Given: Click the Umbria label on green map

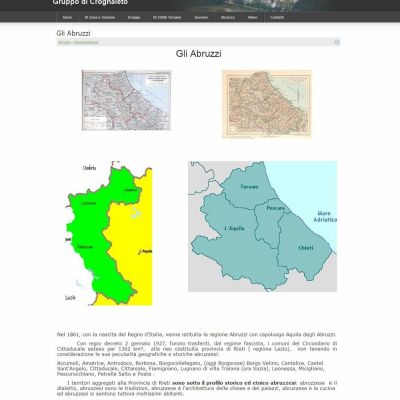Looking at the screenshot, I should pos(89,168).
